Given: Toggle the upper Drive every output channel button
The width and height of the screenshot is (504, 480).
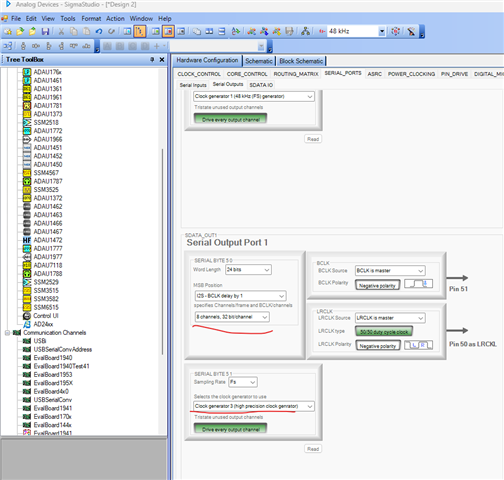Looking at the screenshot, I should tap(230, 119).
